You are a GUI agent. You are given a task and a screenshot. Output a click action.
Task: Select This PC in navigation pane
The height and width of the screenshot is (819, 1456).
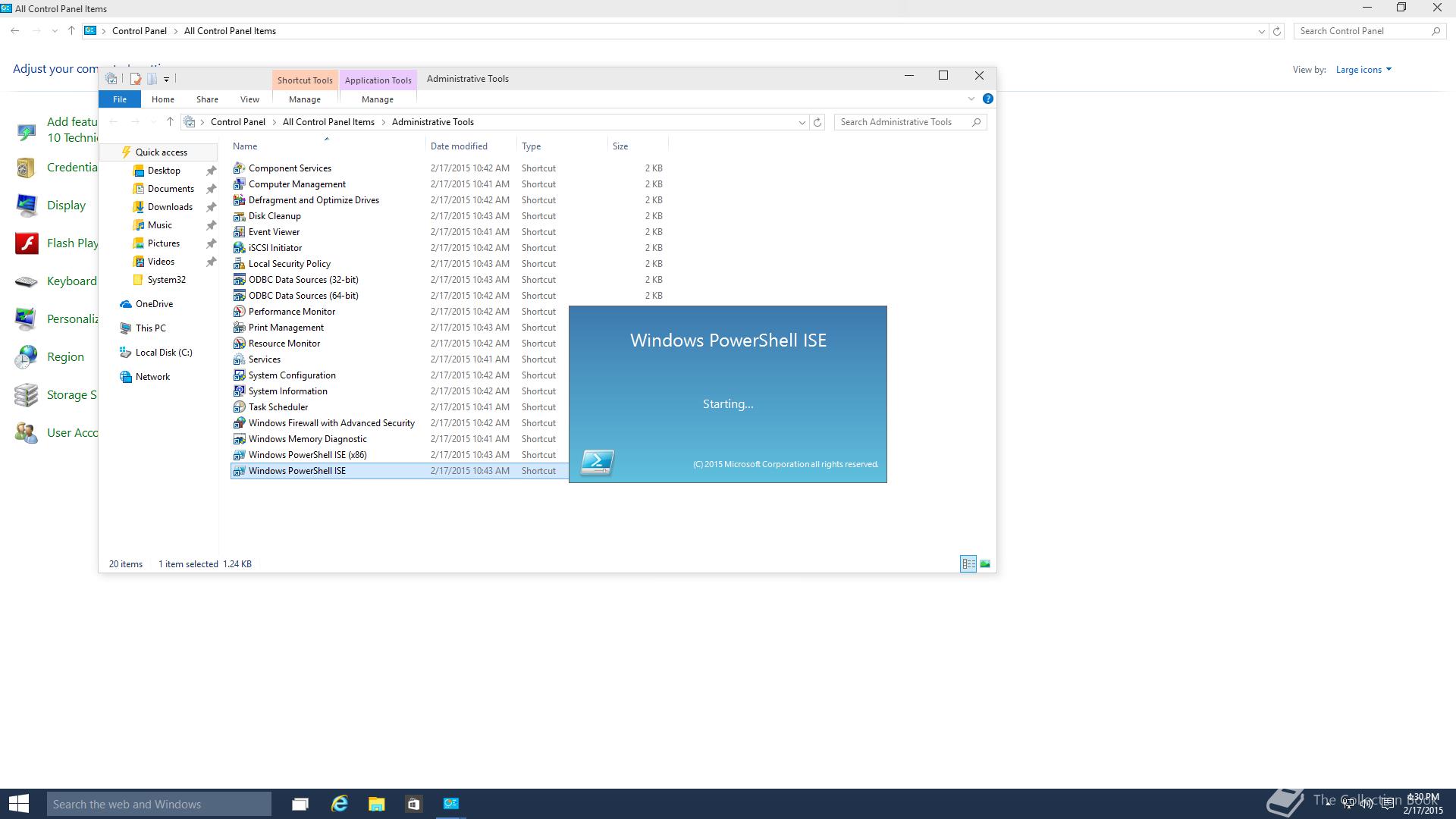[x=150, y=328]
